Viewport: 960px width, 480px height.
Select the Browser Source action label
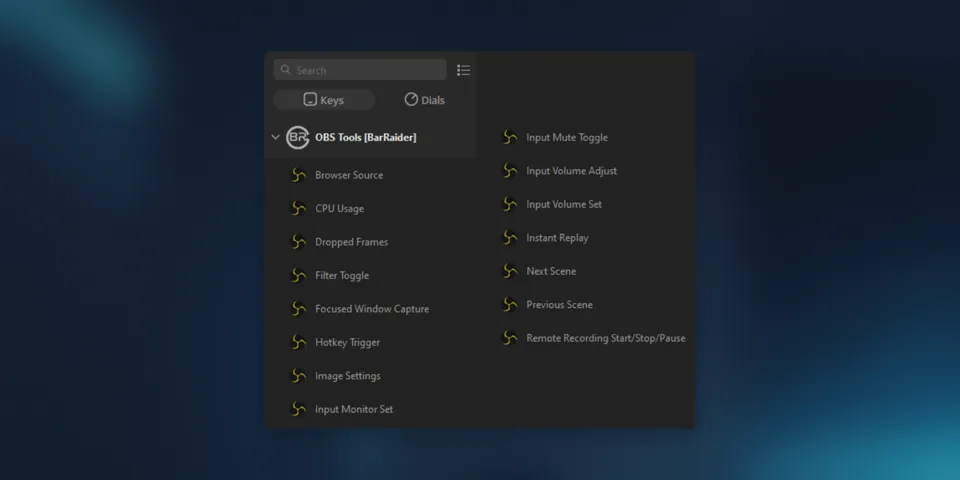[349, 175]
